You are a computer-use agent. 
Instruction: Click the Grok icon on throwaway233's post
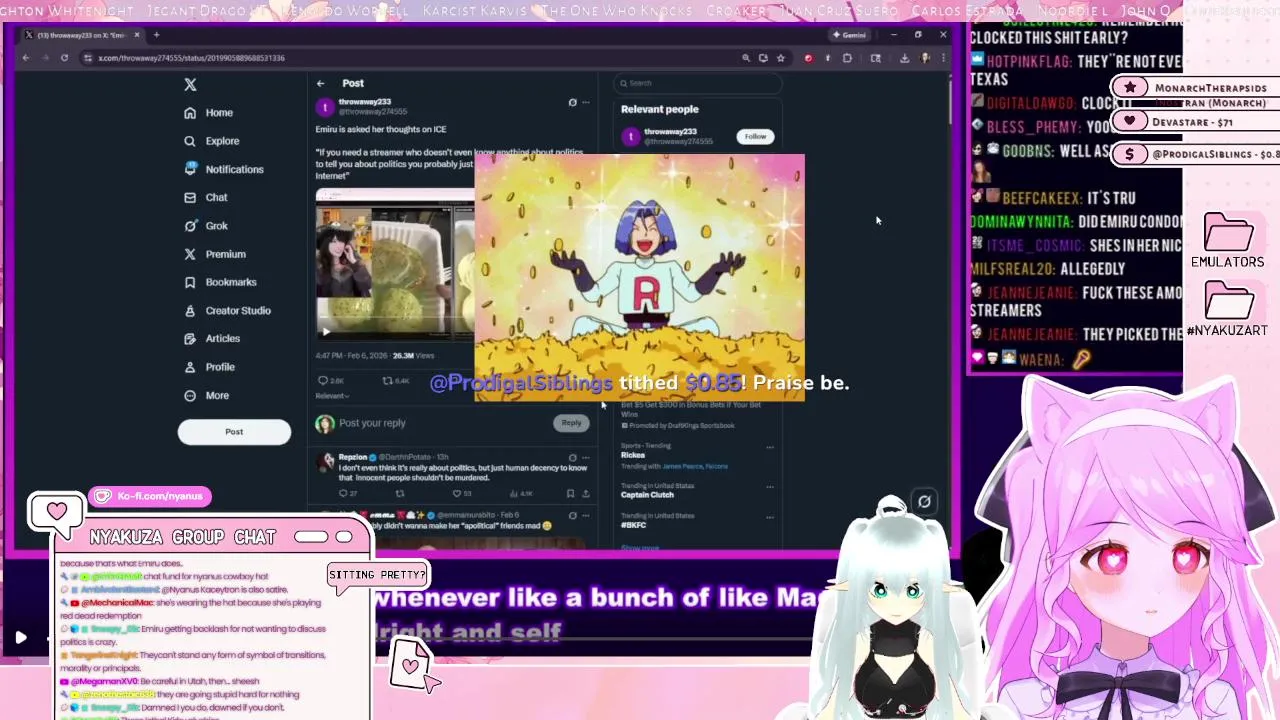pos(572,102)
